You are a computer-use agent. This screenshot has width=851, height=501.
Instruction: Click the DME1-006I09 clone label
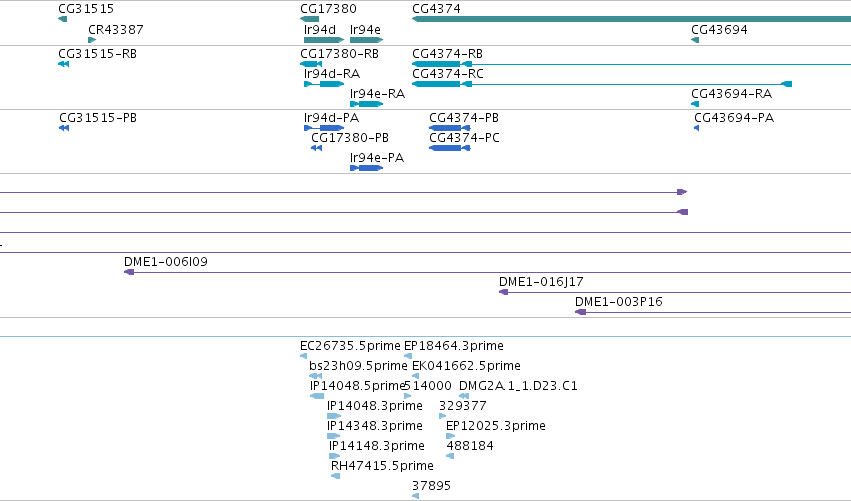pos(166,262)
